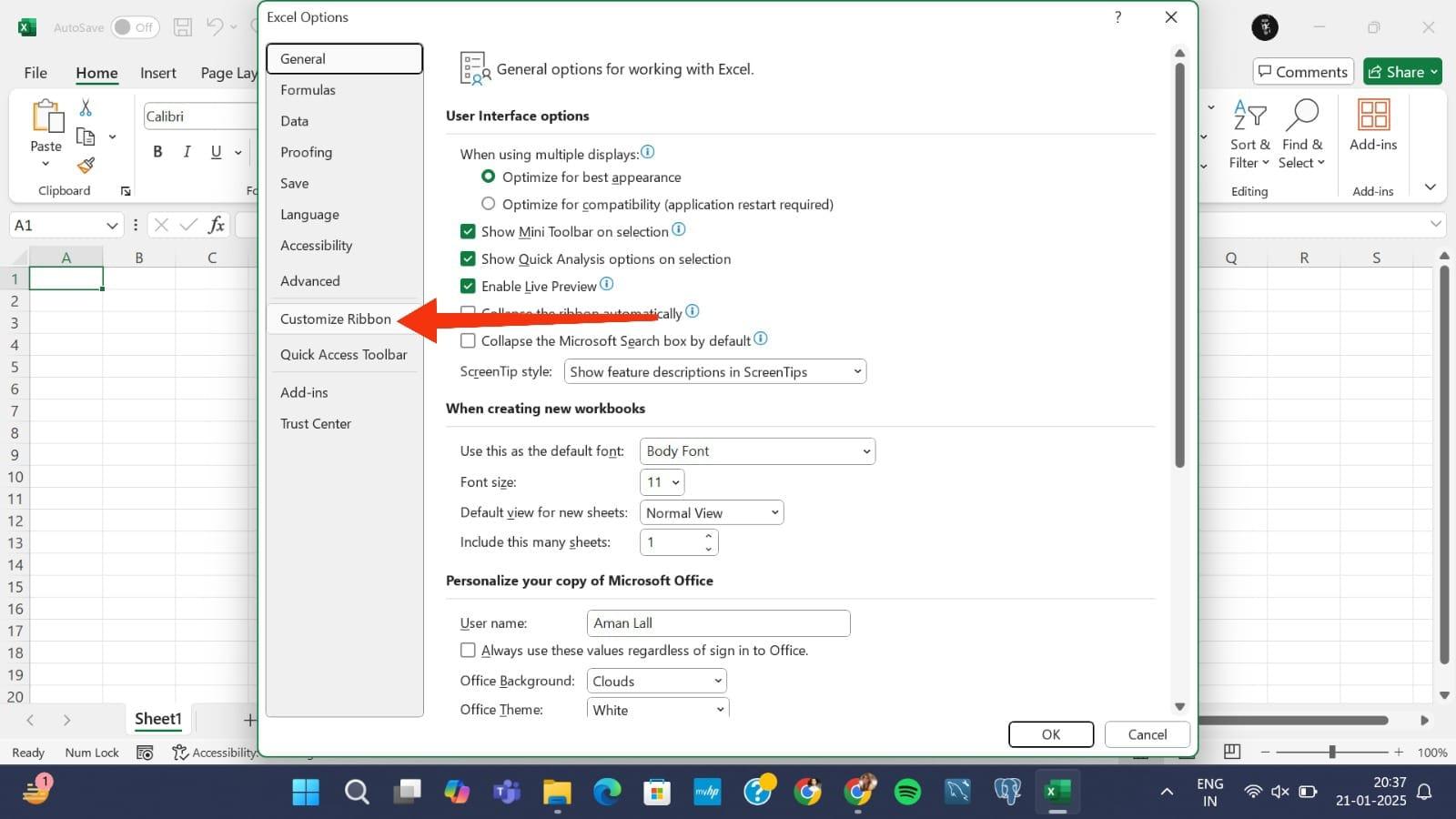The height and width of the screenshot is (819, 1456).
Task: Expand the Underline style dropdown arrow
Action: [x=238, y=153]
